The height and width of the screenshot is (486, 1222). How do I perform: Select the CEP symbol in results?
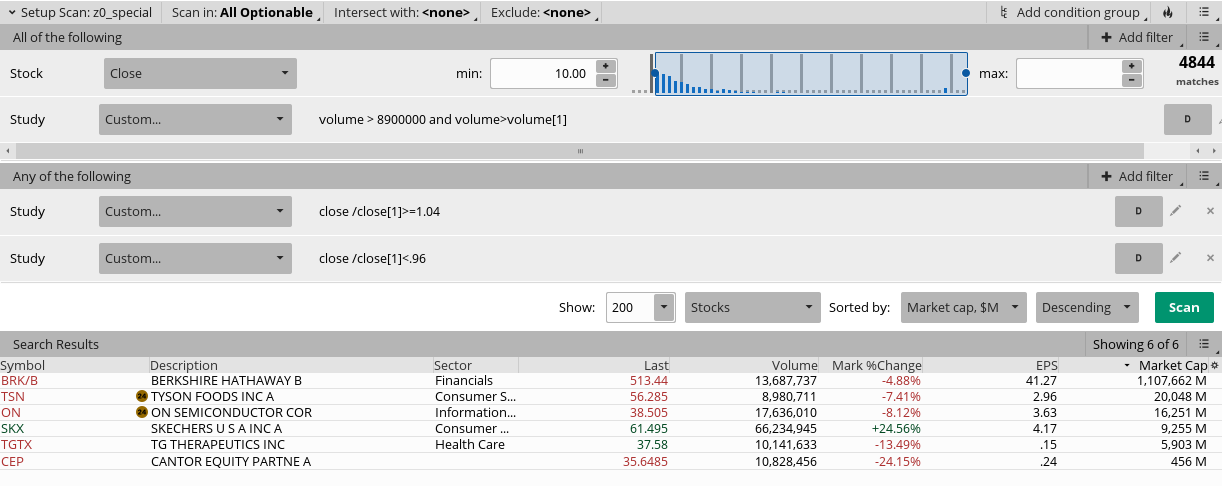[12, 461]
